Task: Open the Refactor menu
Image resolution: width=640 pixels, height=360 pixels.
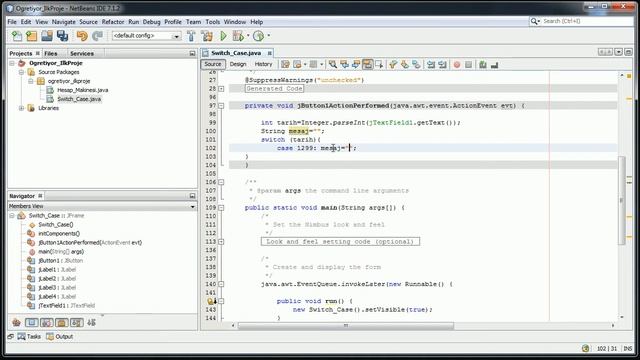Action: (x=113, y=22)
